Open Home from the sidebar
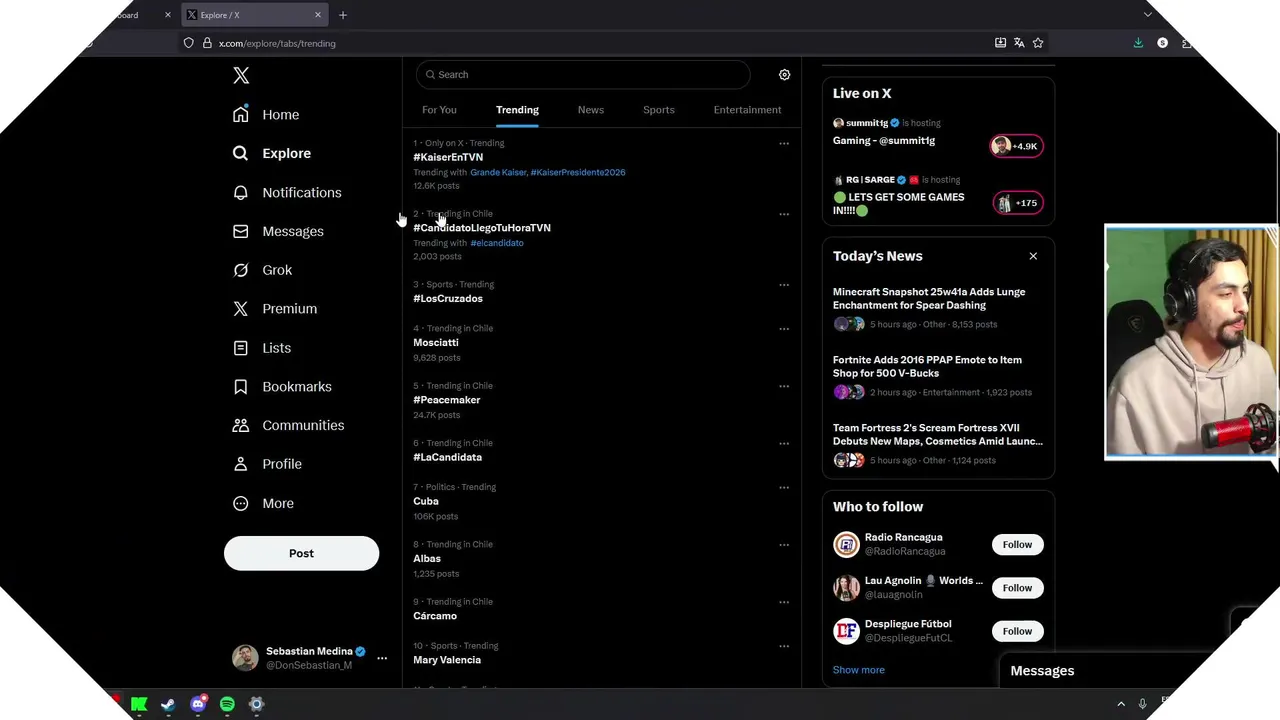 click(266, 115)
